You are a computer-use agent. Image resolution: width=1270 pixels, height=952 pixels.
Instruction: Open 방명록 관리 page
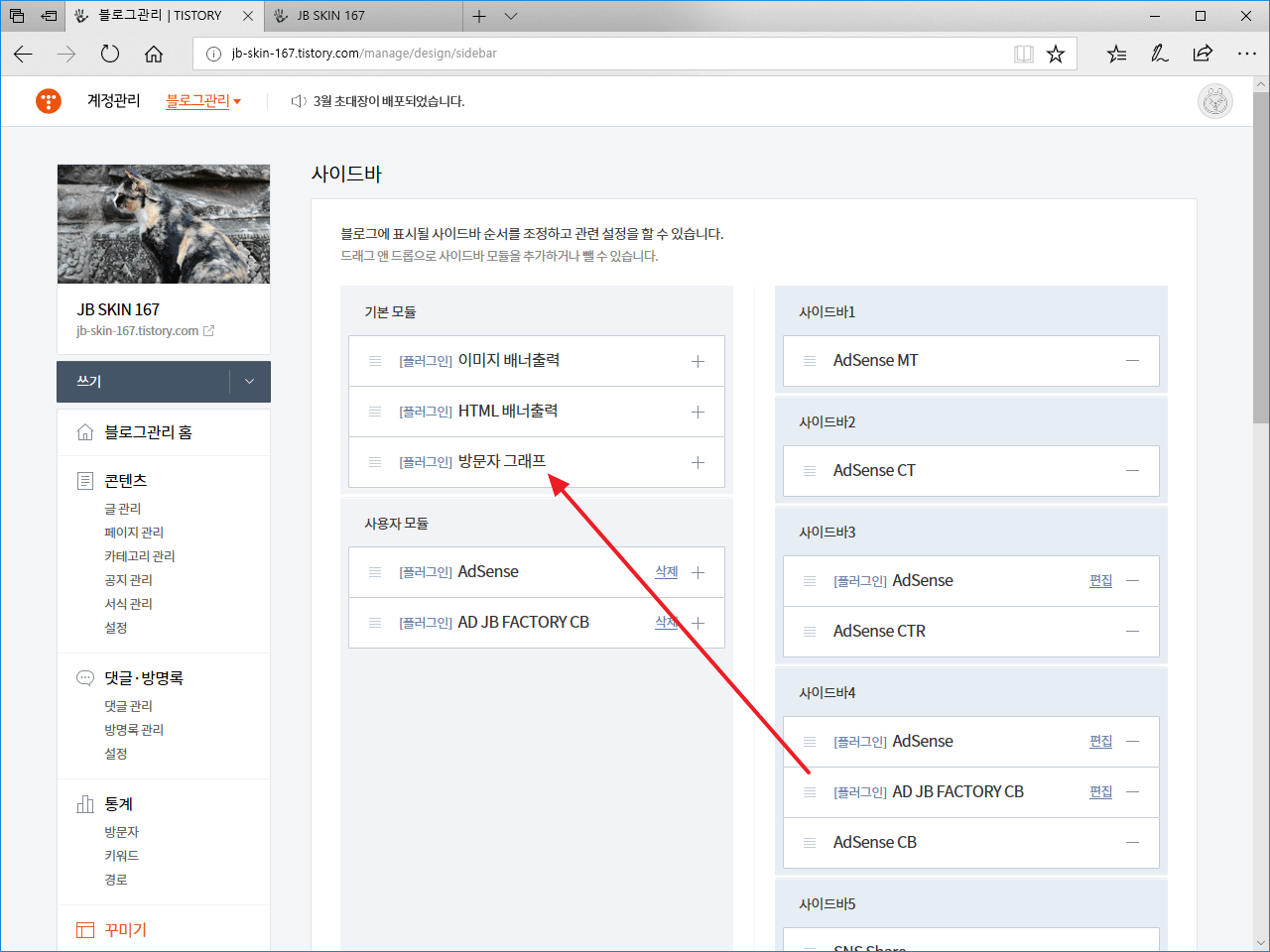click(x=134, y=730)
